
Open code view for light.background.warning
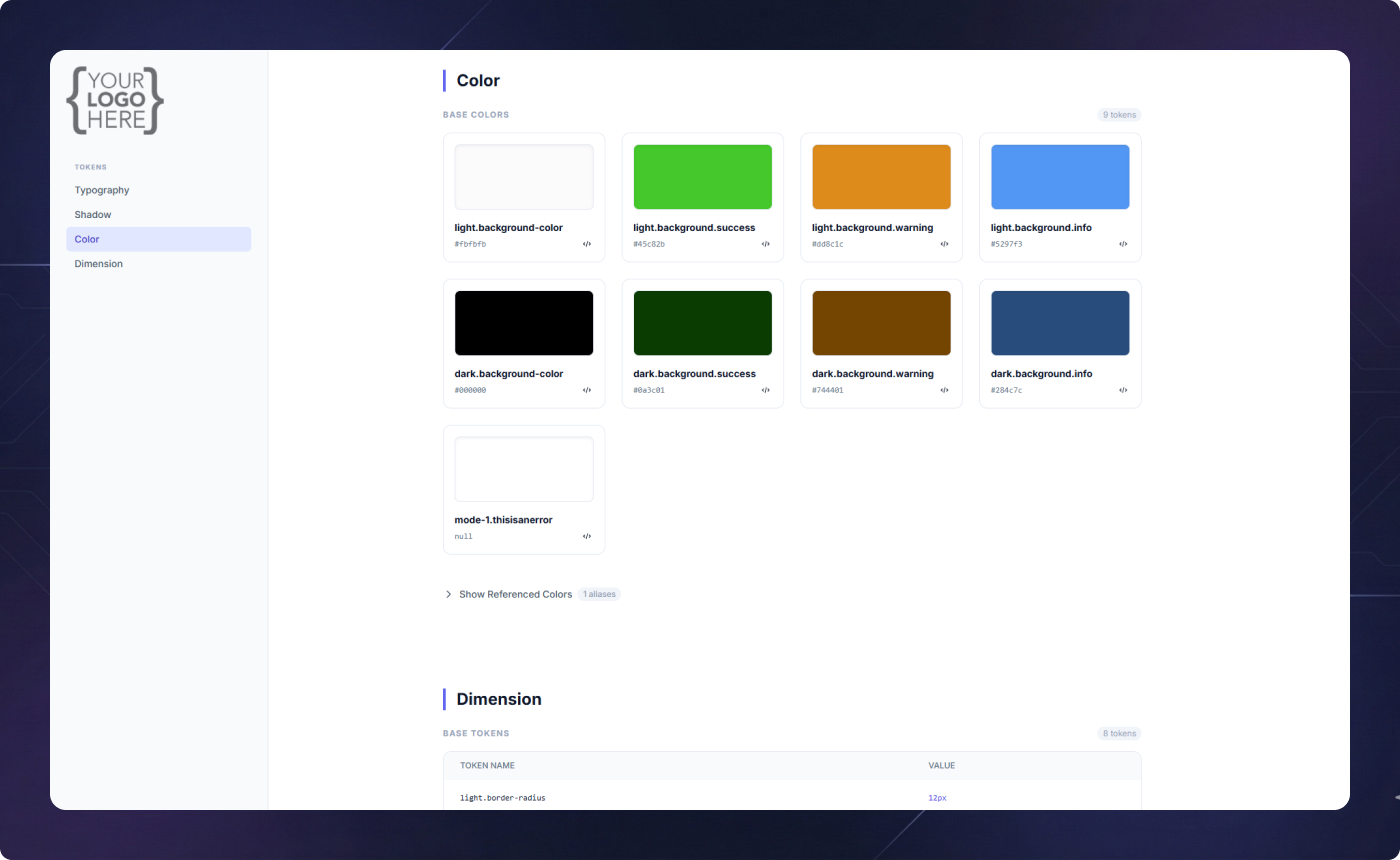(x=943, y=243)
